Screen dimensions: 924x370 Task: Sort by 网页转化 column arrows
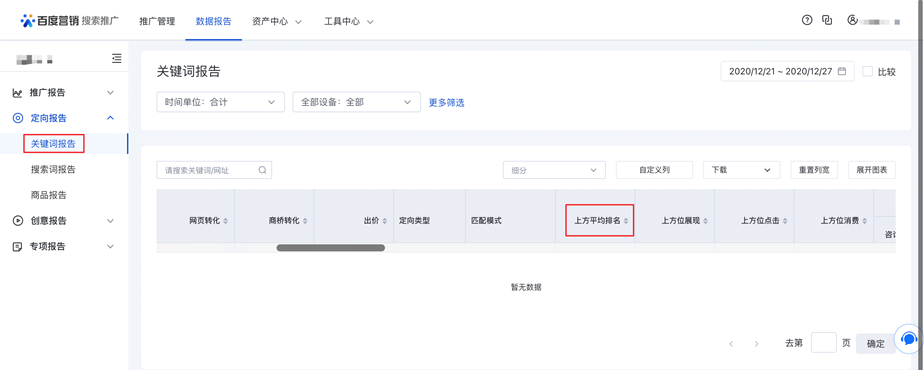[225, 221]
